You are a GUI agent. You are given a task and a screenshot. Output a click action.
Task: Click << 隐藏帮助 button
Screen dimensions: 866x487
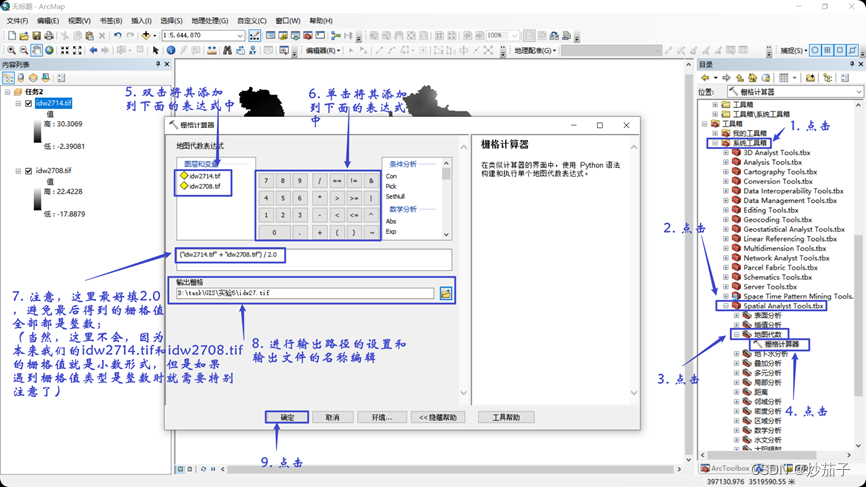click(x=438, y=417)
